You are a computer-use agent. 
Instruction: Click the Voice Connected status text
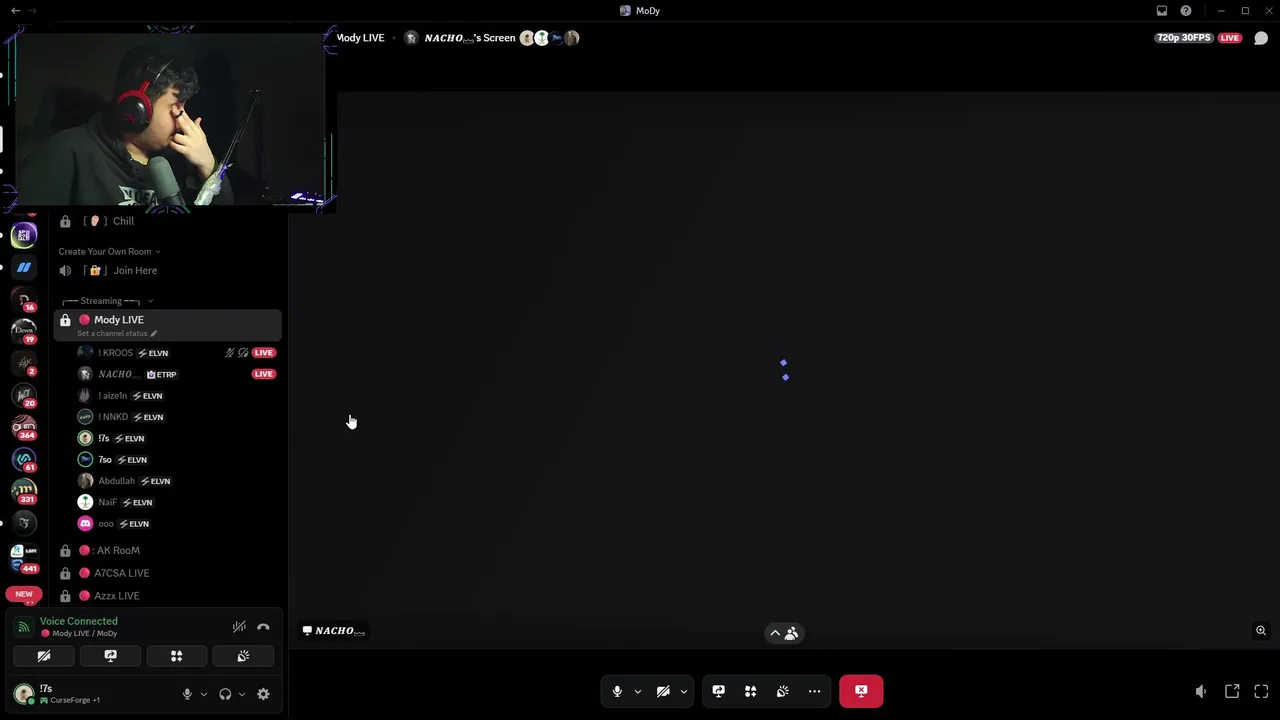78,621
